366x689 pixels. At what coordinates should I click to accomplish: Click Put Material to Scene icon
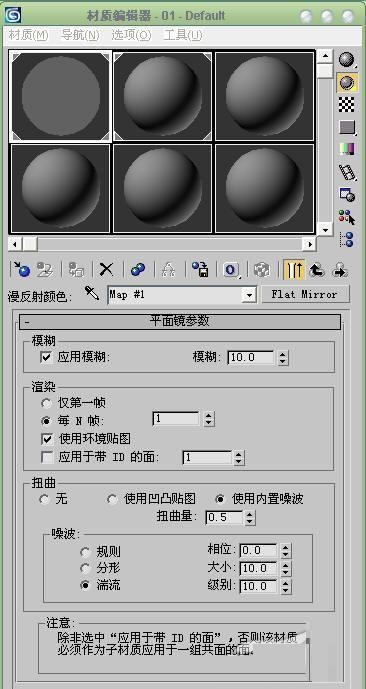[44, 269]
